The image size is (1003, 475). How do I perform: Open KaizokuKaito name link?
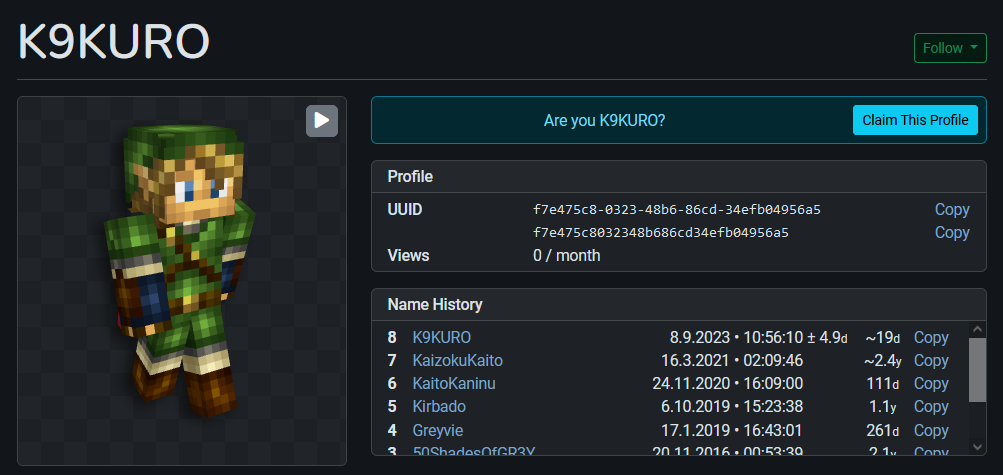click(457, 361)
